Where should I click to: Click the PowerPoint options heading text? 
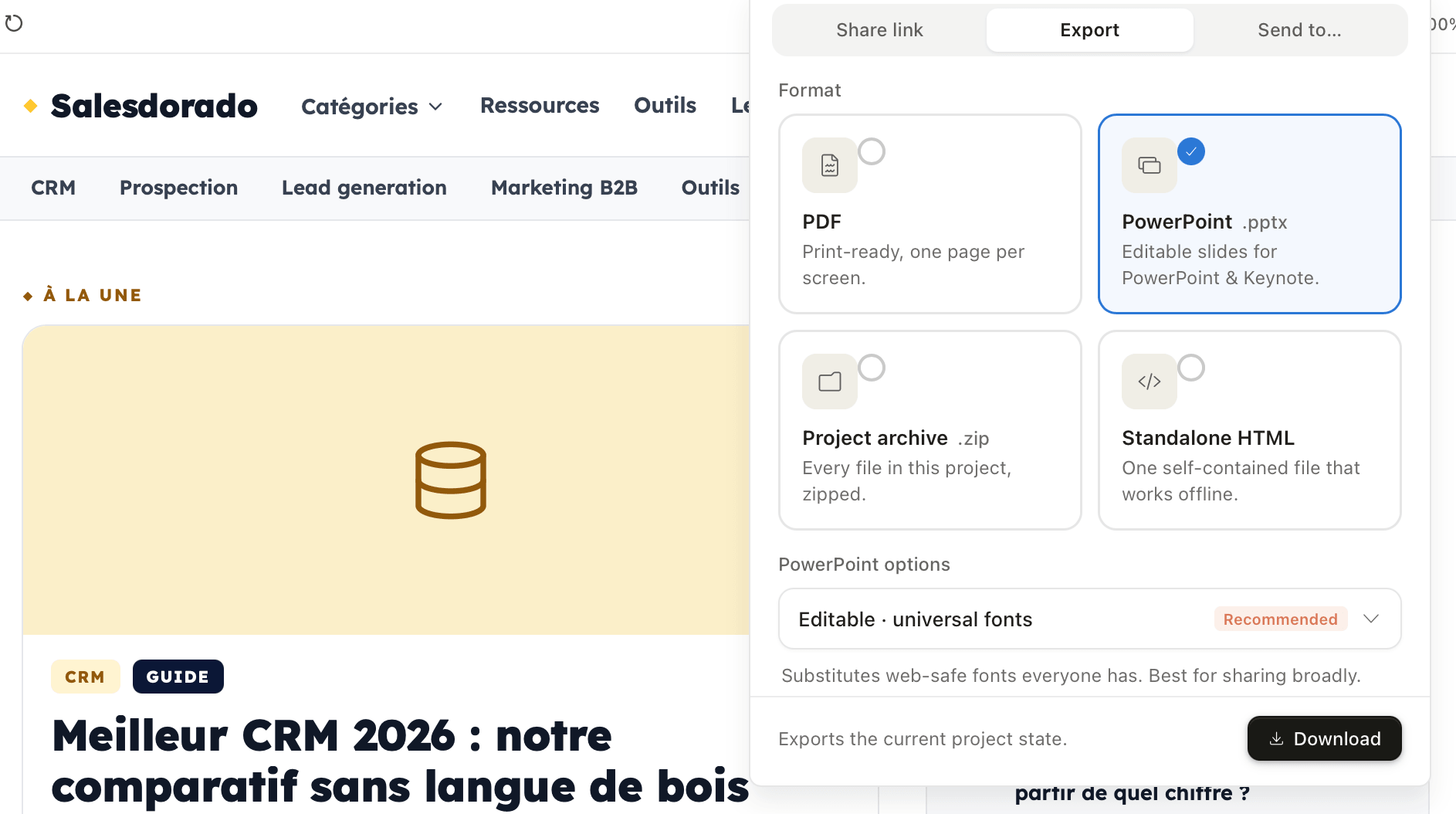[864, 565]
